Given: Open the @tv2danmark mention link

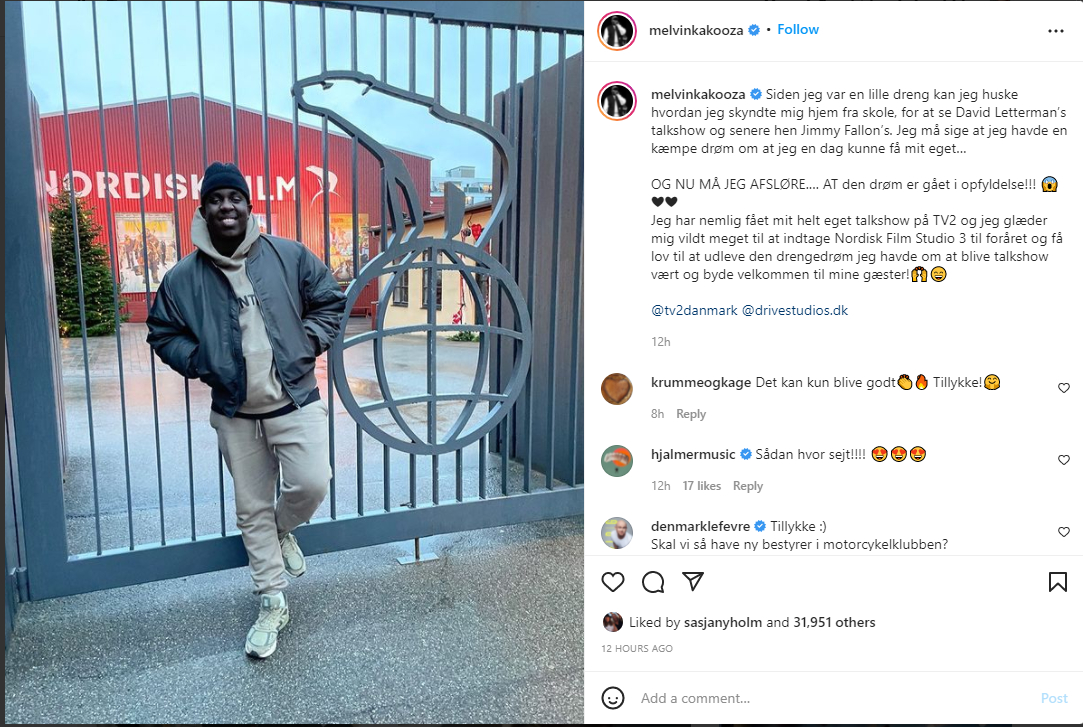Looking at the screenshot, I should (694, 311).
